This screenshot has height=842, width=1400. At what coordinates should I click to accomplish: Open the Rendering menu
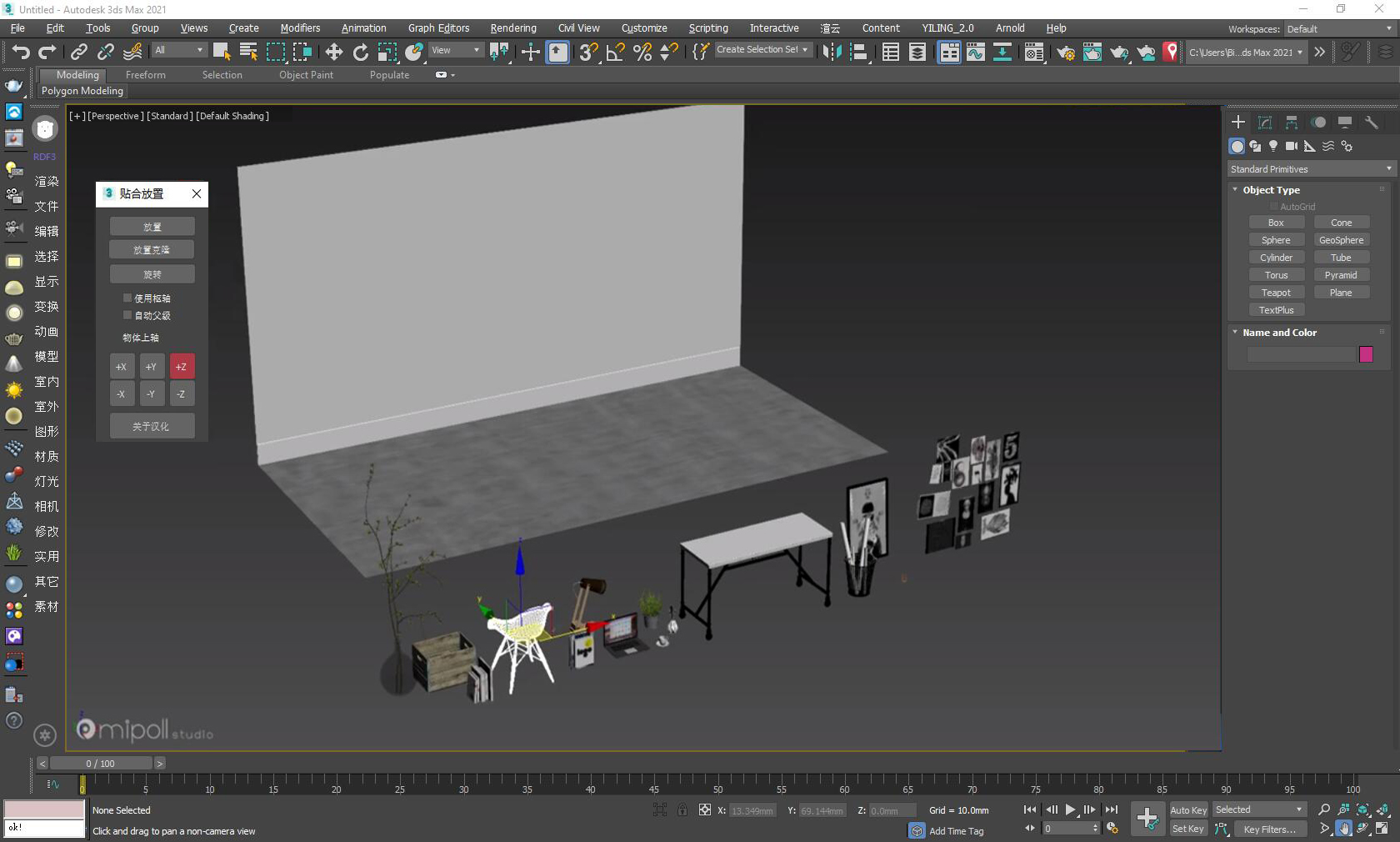point(513,28)
